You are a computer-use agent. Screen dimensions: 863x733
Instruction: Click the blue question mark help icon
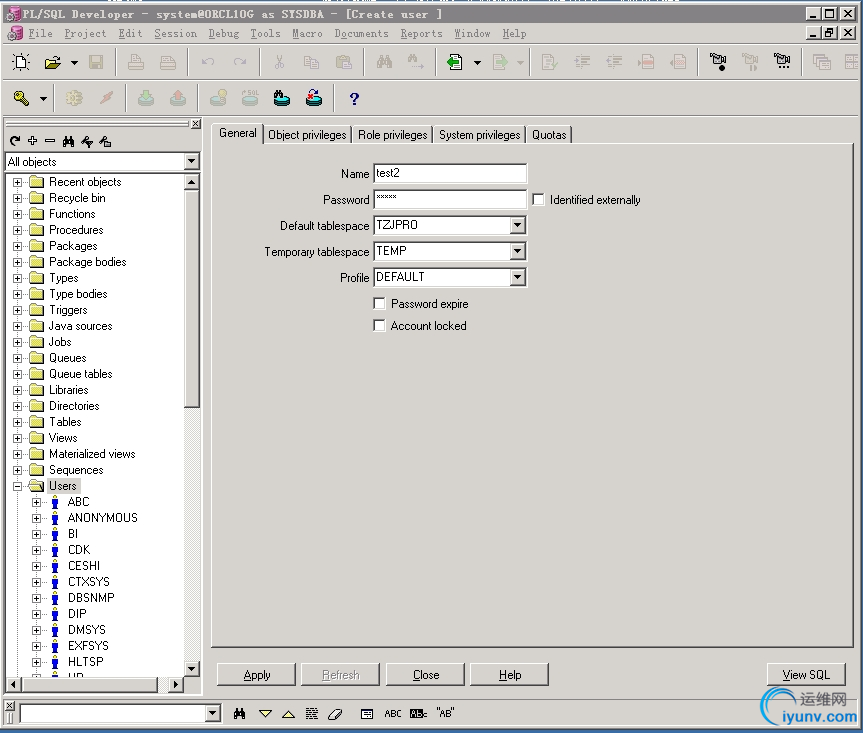tap(354, 99)
